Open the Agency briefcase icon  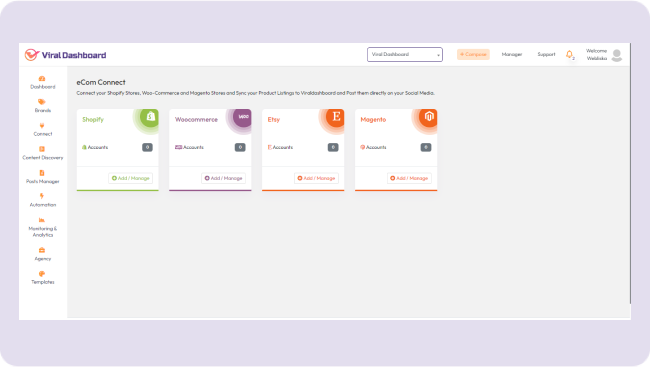pyautogui.click(x=42, y=250)
